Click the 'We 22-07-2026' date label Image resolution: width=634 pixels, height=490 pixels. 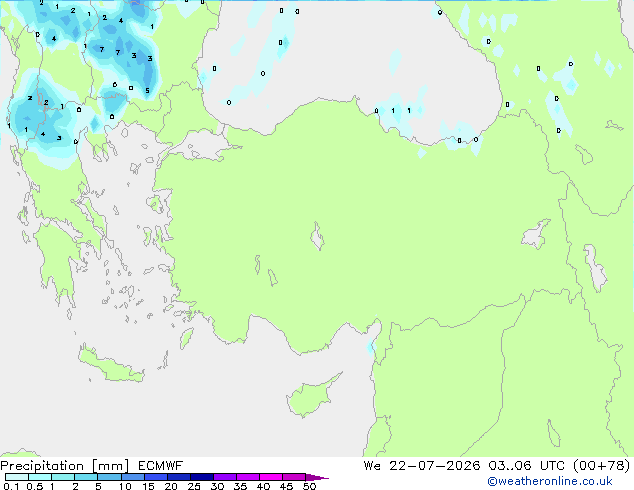[x=422, y=466]
